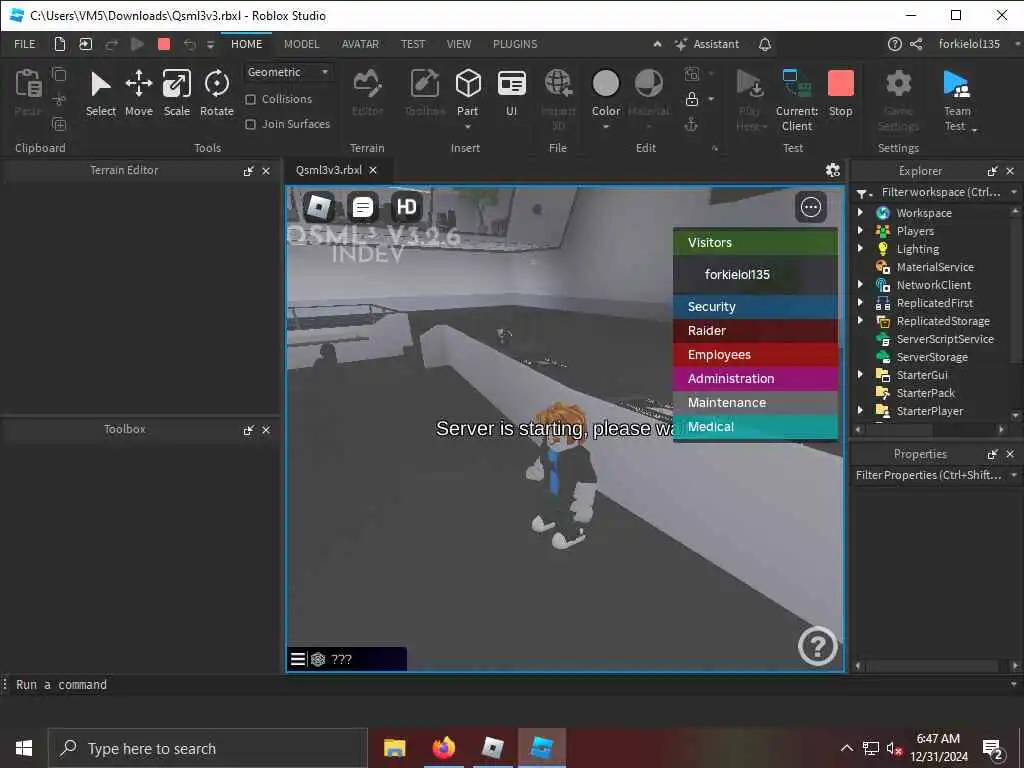
Task: Open the UI insert tool
Action: [x=511, y=93]
